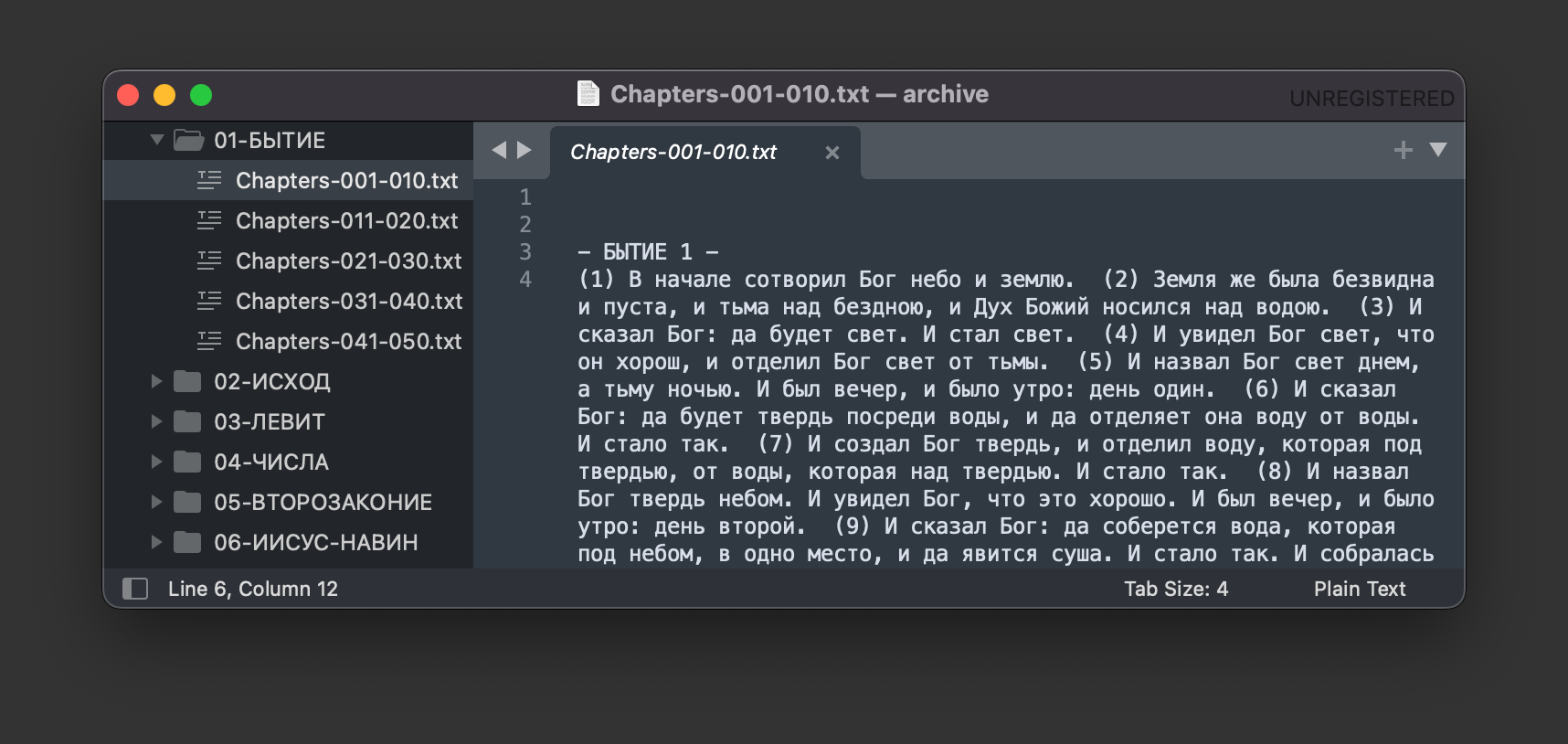Close the window with the red button
This screenshot has width=1568, height=744.
pos(128,95)
